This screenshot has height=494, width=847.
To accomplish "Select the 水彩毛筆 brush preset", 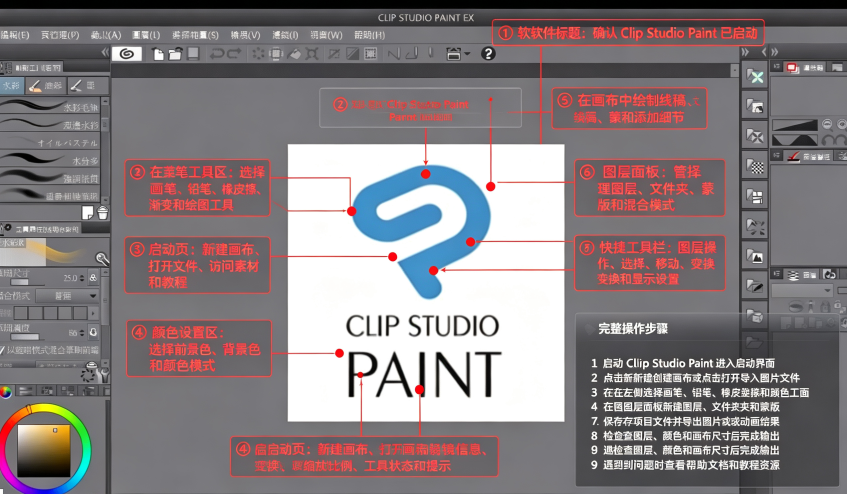I will [x=50, y=106].
